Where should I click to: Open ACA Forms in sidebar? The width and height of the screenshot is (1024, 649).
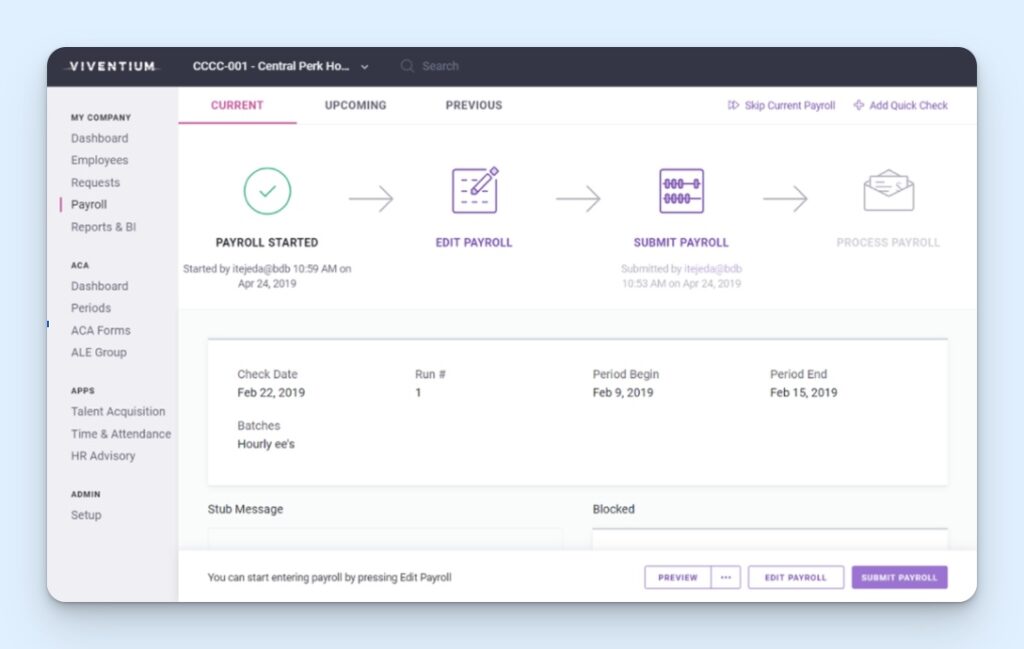101,330
